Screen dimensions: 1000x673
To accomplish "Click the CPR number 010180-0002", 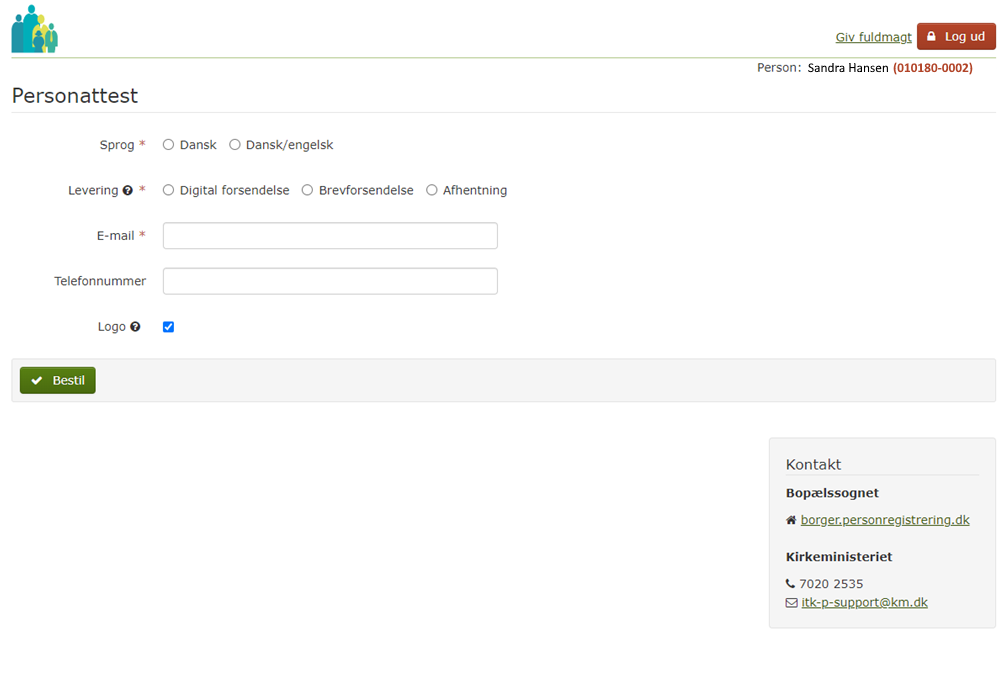I will tap(932, 68).
